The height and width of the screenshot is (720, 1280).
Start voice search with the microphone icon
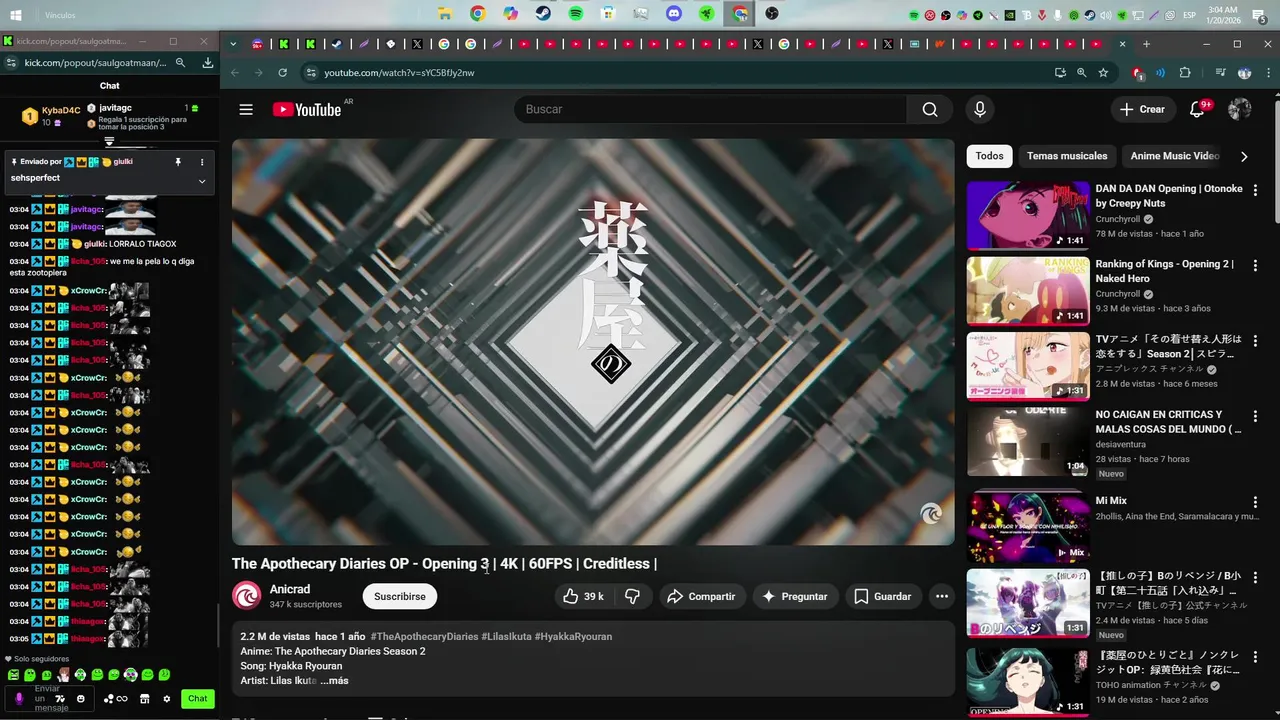[980, 109]
